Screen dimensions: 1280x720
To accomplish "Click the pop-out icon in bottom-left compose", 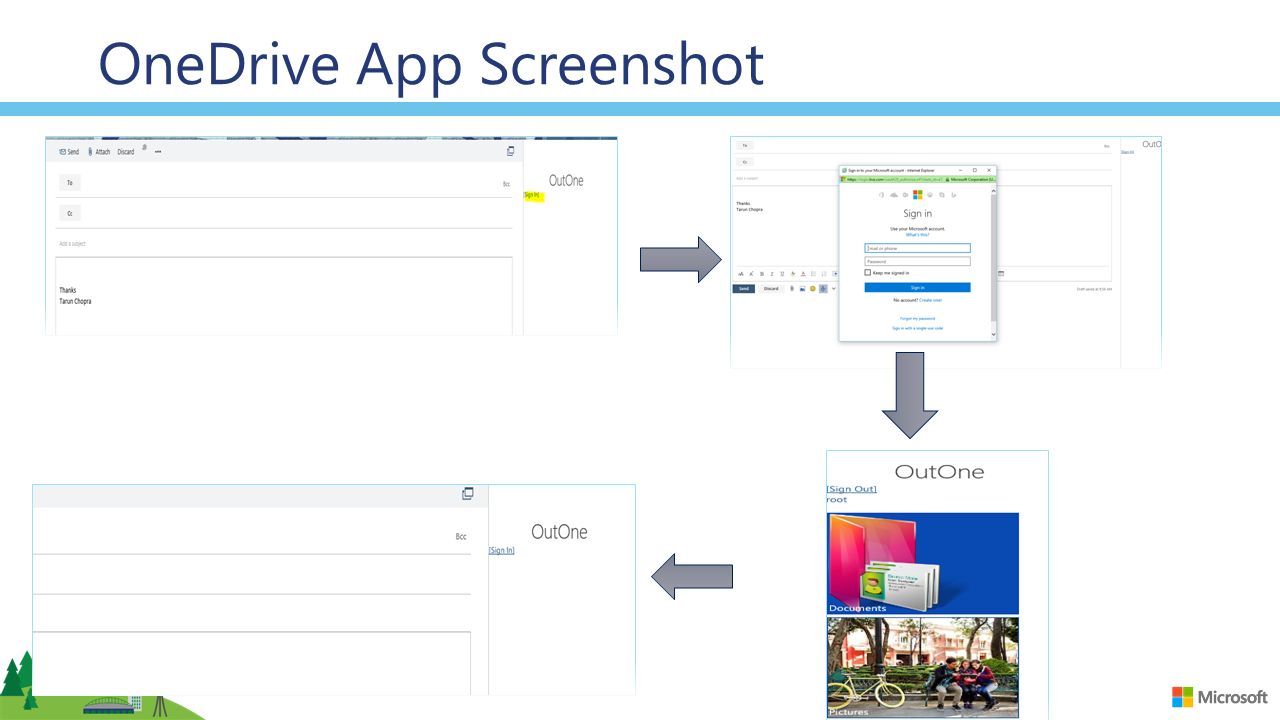I will 467,494.
